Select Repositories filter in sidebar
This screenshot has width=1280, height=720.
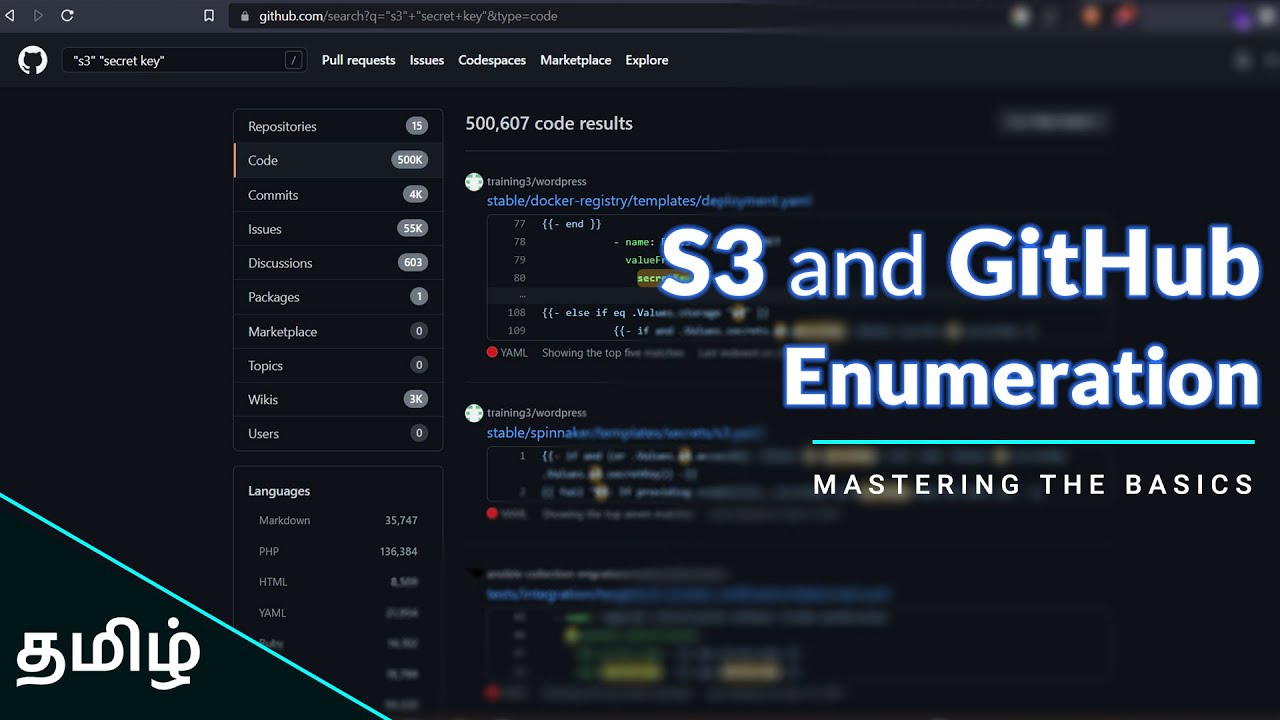pos(338,126)
